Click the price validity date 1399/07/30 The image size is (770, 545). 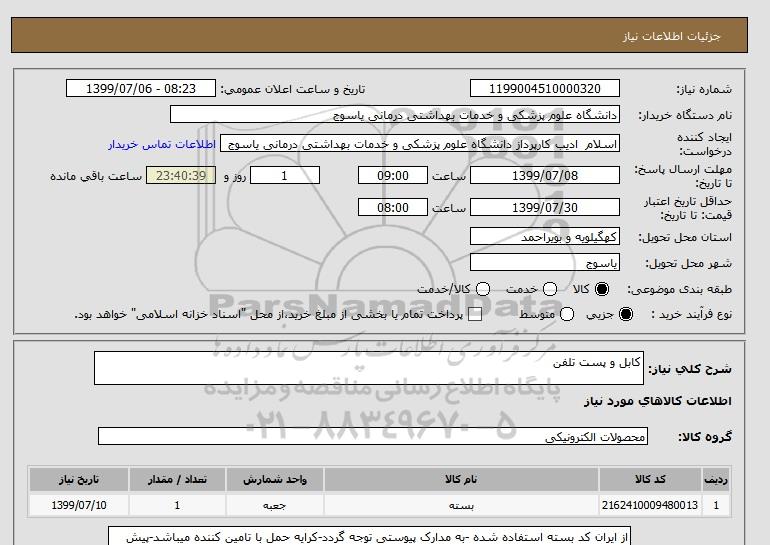coord(545,208)
